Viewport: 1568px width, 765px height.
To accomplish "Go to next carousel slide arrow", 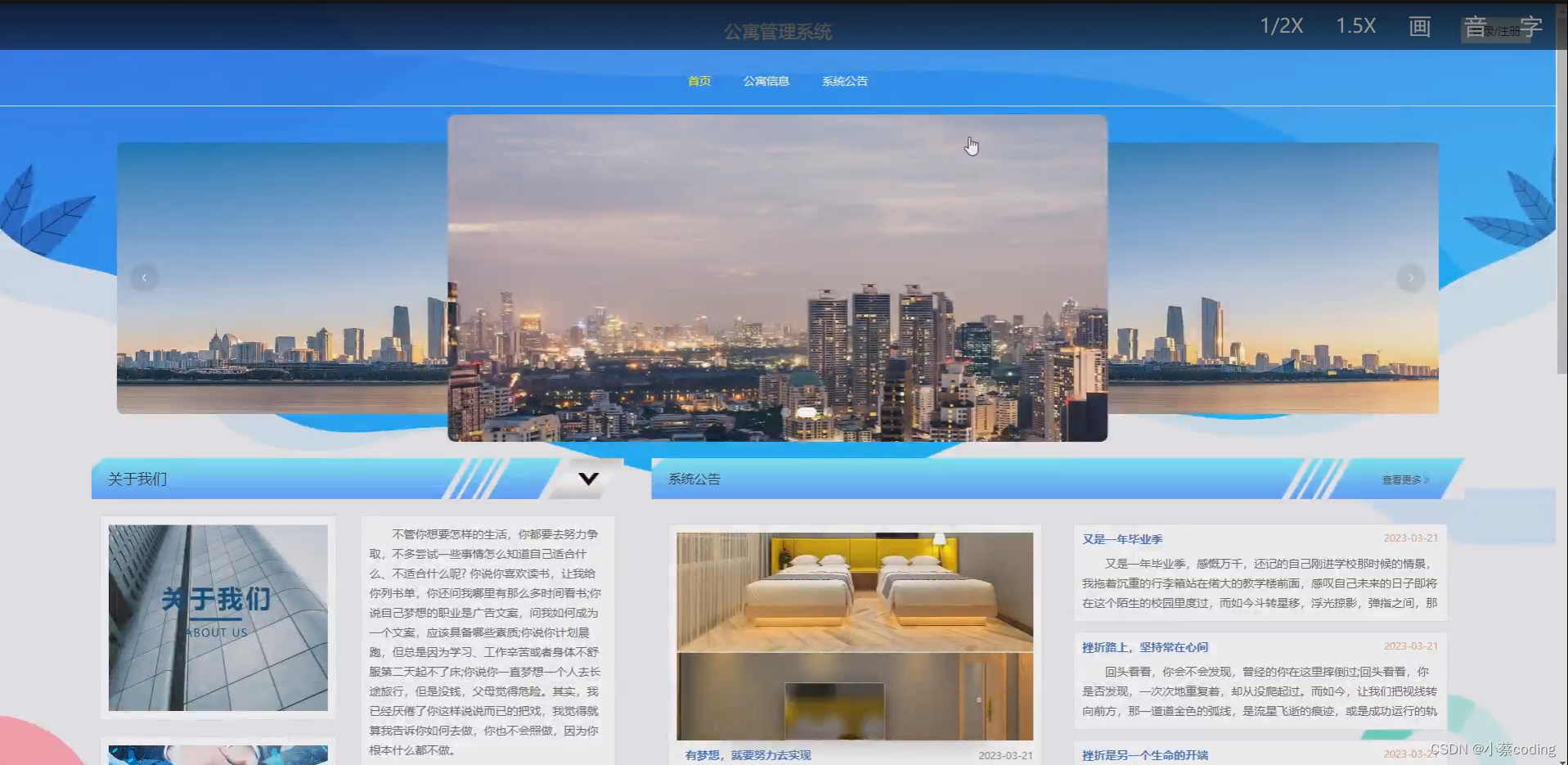I will [1411, 278].
